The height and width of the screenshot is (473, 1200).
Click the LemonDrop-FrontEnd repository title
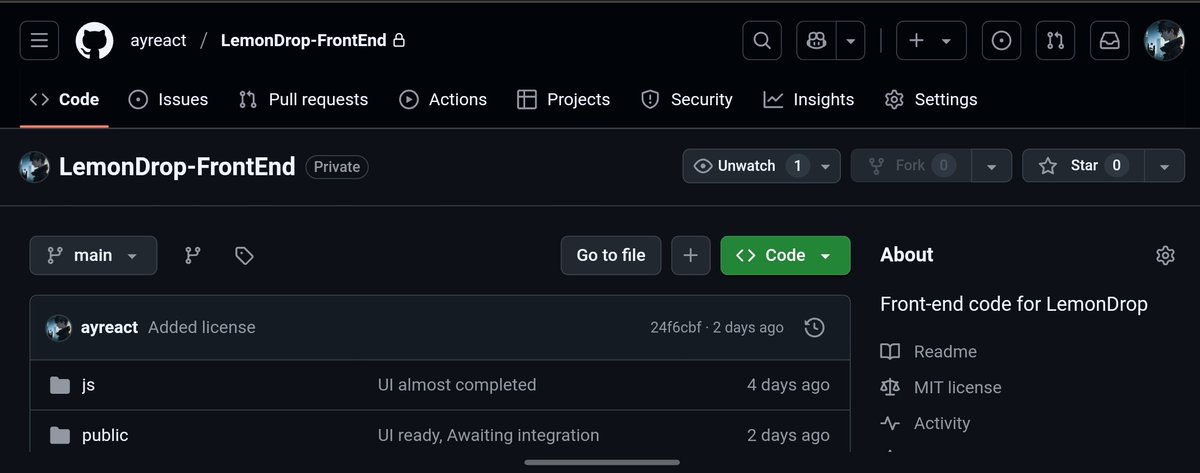pos(177,167)
